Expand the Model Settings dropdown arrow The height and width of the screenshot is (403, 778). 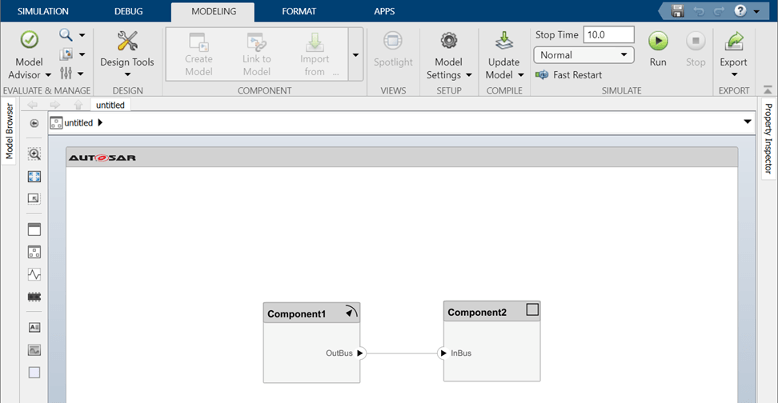[469, 75]
